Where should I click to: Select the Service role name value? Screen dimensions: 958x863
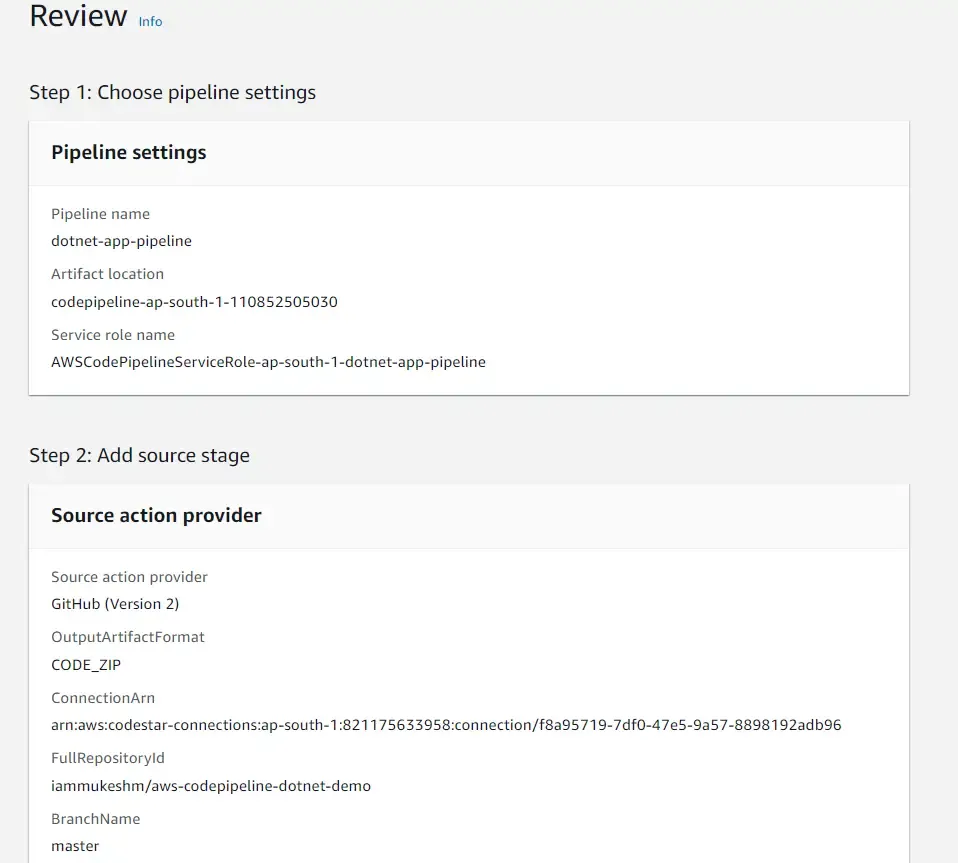click(x=268, y=362)
